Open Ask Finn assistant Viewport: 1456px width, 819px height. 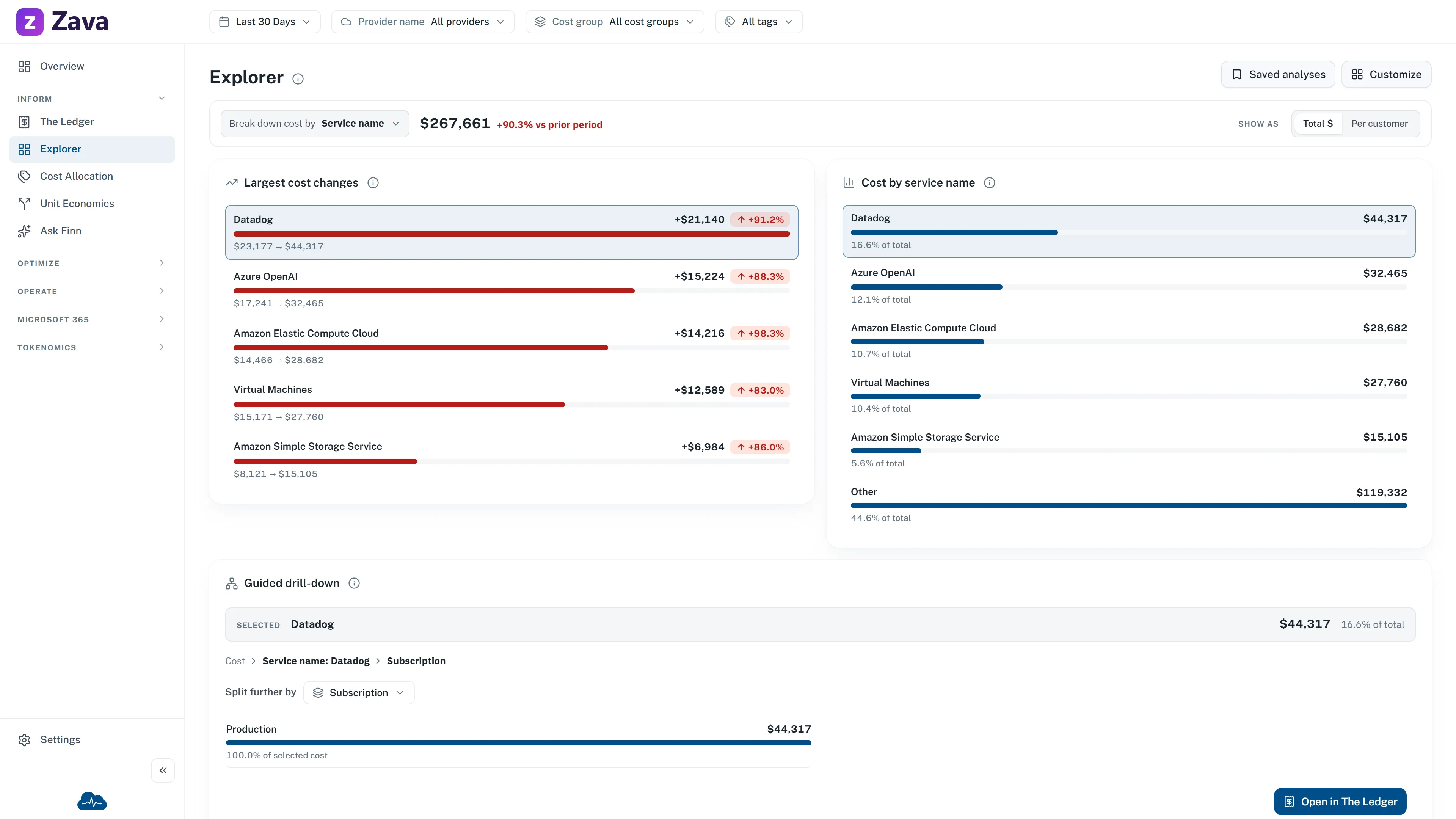(x=92, y=231)
